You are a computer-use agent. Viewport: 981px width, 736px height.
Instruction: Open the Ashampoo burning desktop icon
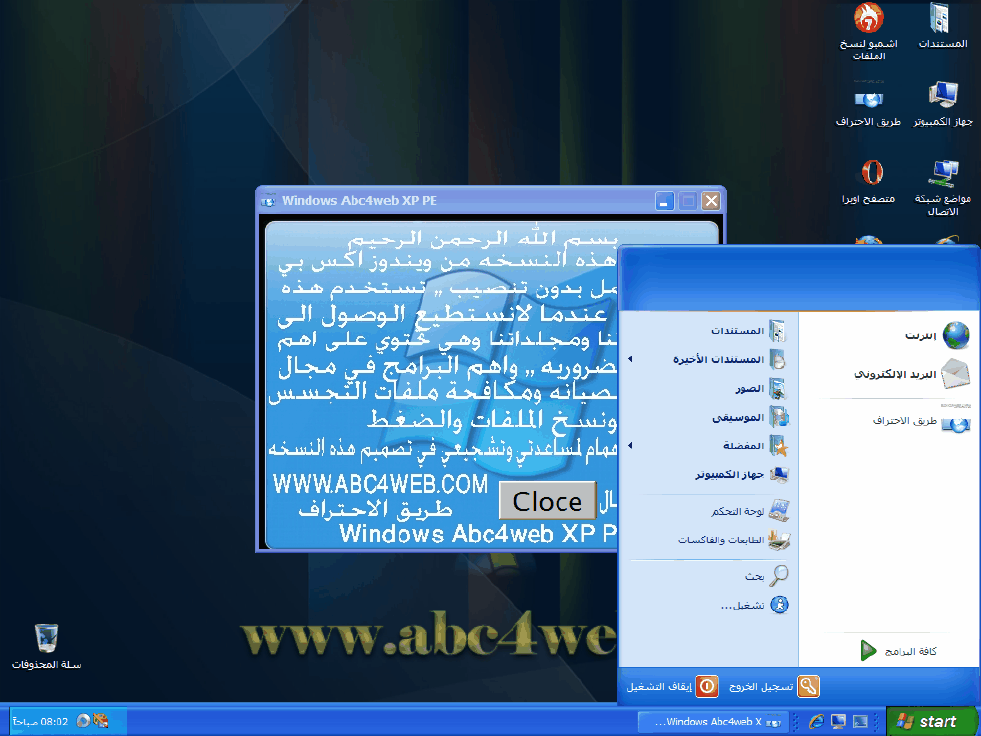(x=868, y=19)
